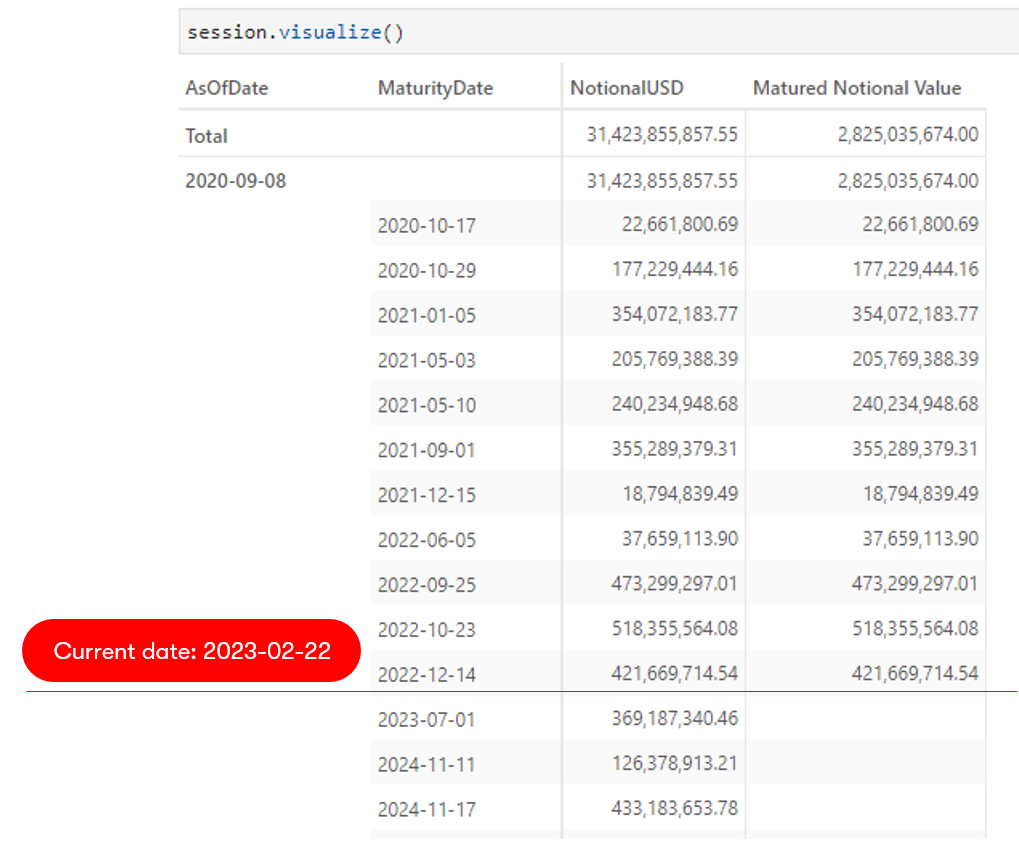Select maturity date 2021-01-05
Image resolution: width=1019 pixels, height=847 pixels.
click(x=427, y=315)
